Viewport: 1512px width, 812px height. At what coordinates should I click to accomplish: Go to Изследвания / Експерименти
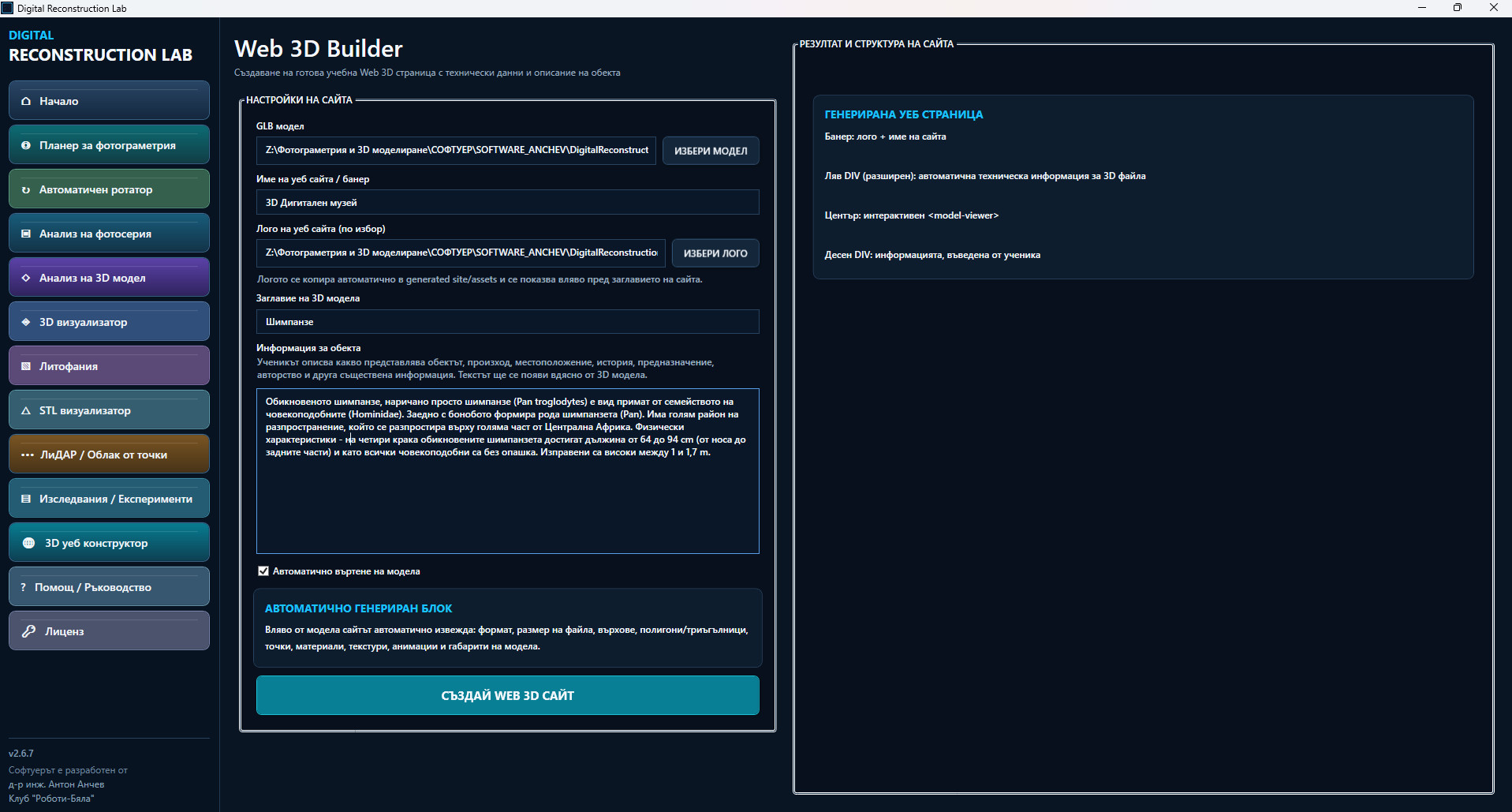109,499
